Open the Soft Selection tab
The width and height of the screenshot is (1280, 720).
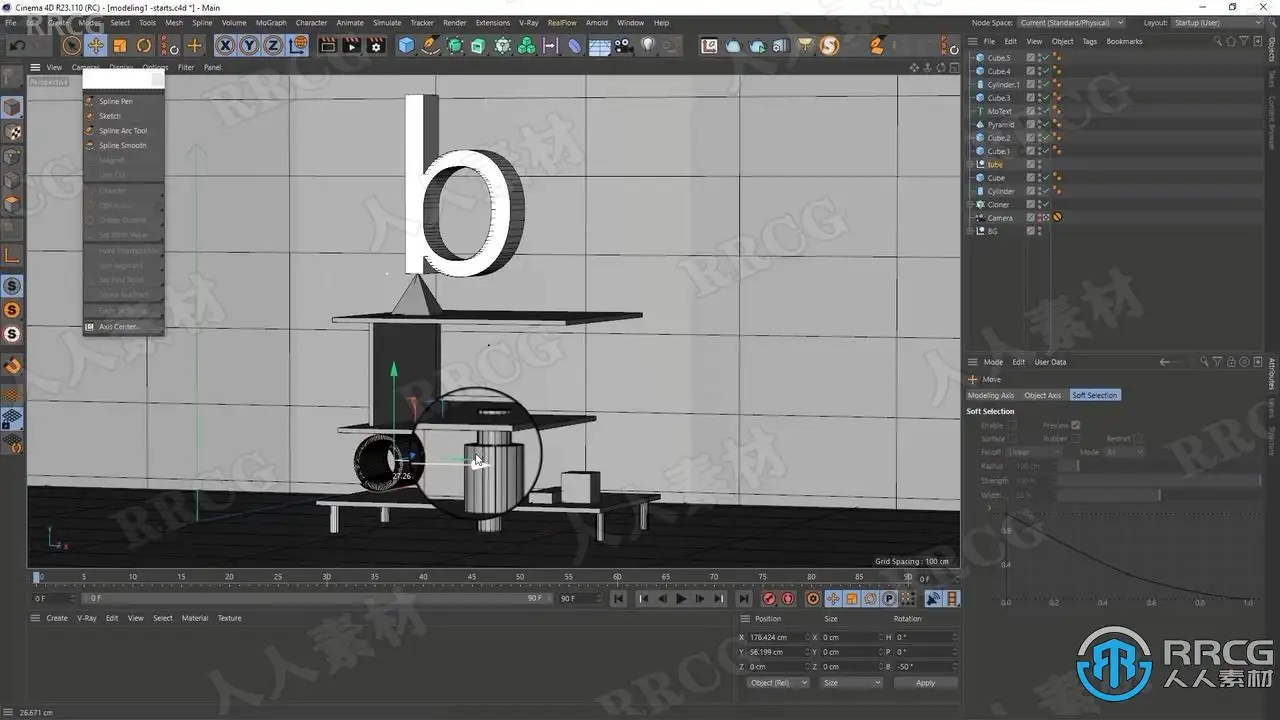1095,395
